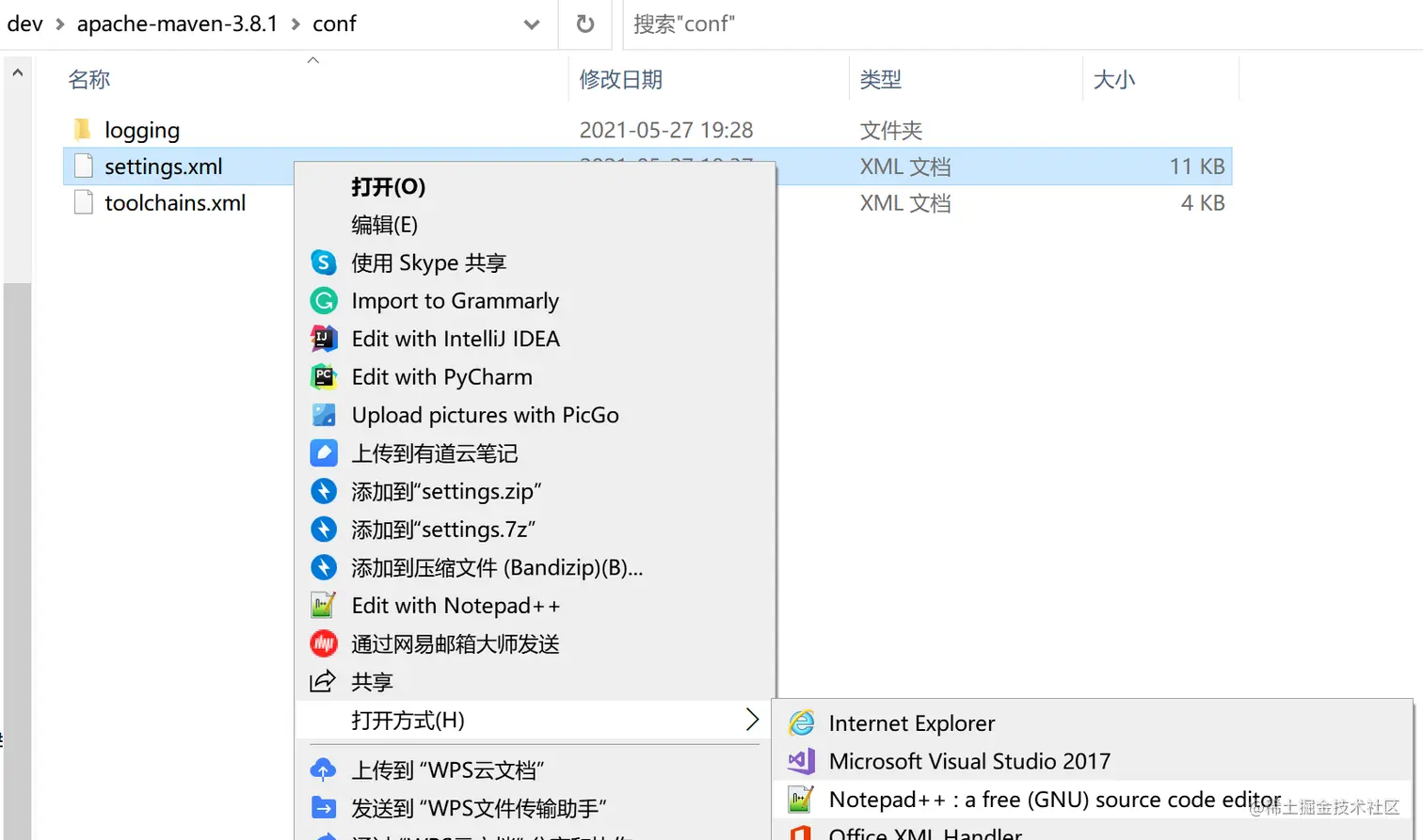This screenshot has width=1423, height=840.
Task: Click the conf breadcrumb segment
Action: (334, 24)
